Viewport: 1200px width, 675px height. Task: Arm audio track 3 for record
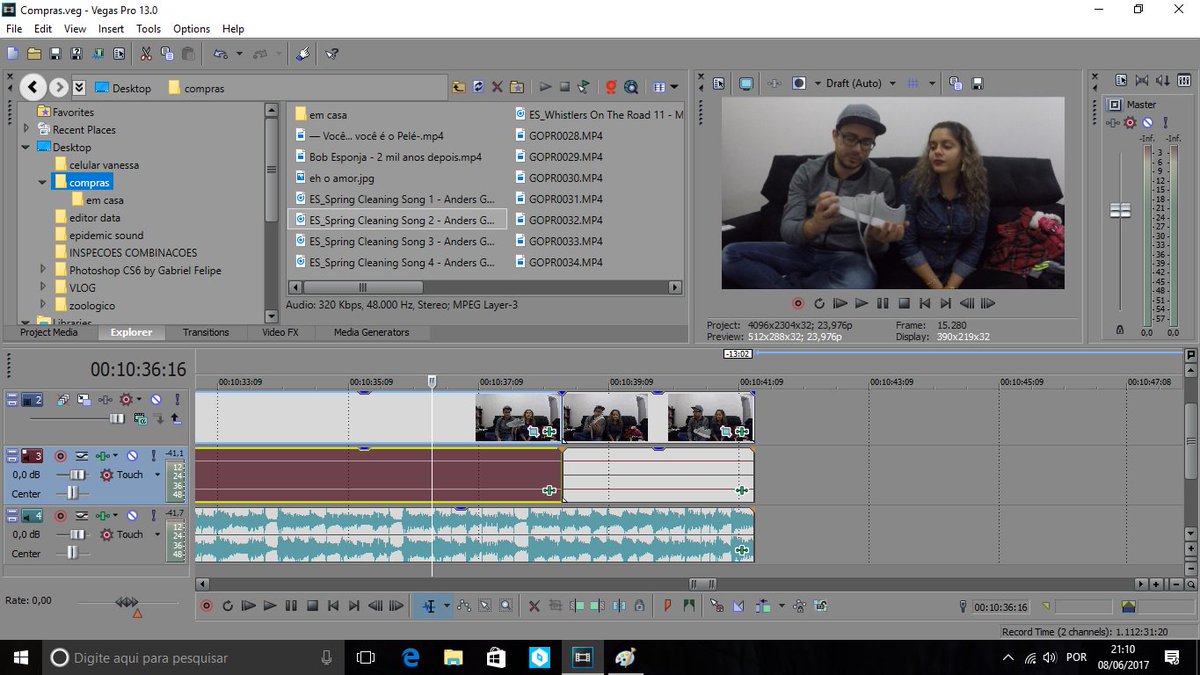[x=61, y=456]
